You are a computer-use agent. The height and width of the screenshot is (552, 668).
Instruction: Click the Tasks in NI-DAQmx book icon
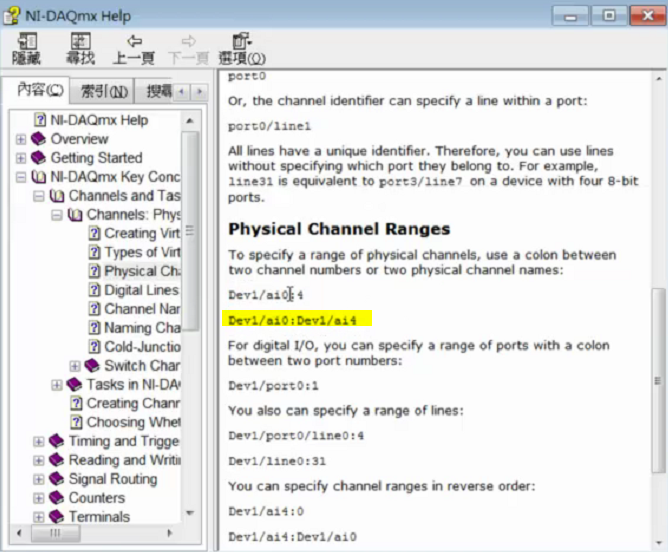[74, 384]
